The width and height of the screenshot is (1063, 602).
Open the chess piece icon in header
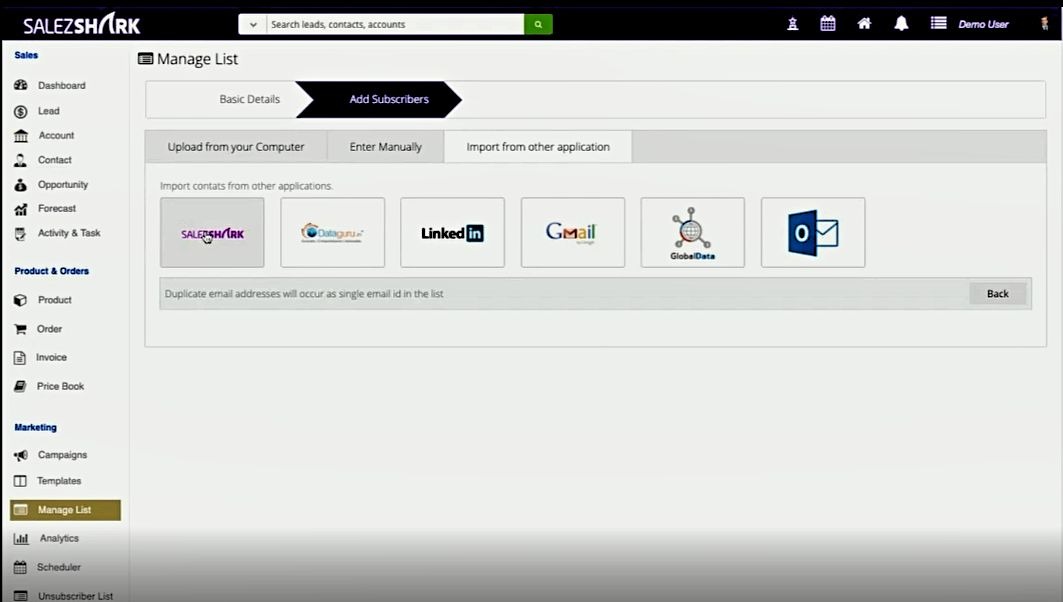point(793,24)
